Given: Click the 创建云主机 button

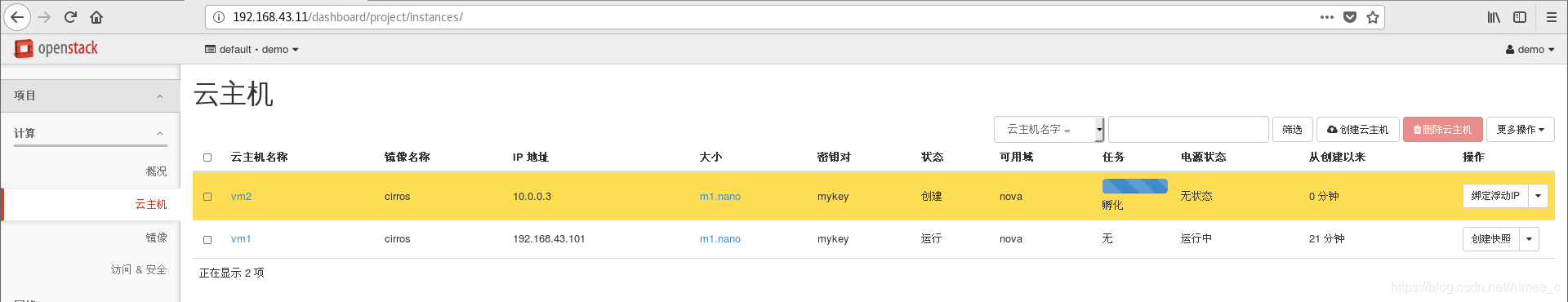Looking at the screenshot, I should (1357, 129).
